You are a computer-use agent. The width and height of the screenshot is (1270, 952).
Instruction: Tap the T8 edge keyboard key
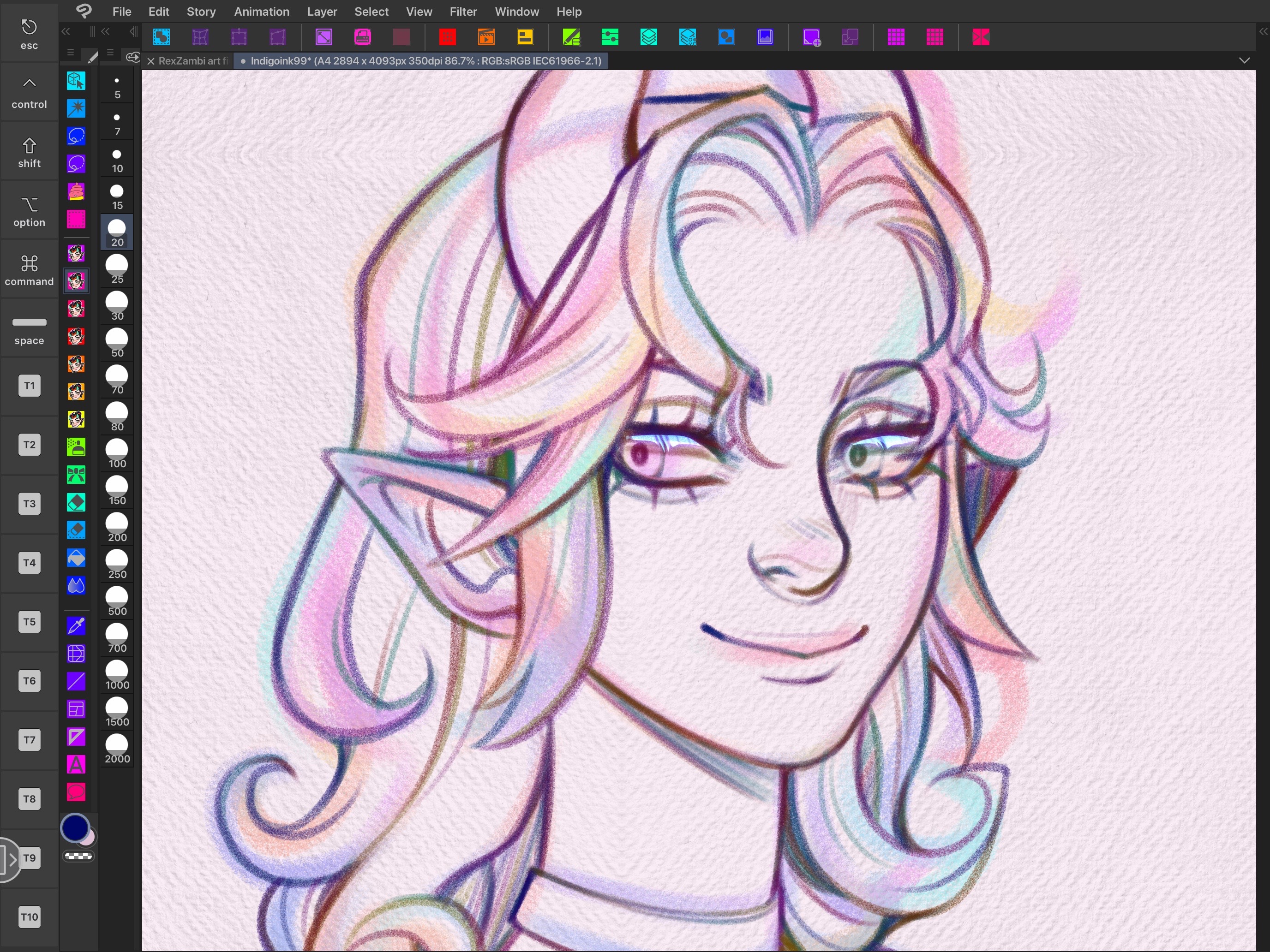29,799
